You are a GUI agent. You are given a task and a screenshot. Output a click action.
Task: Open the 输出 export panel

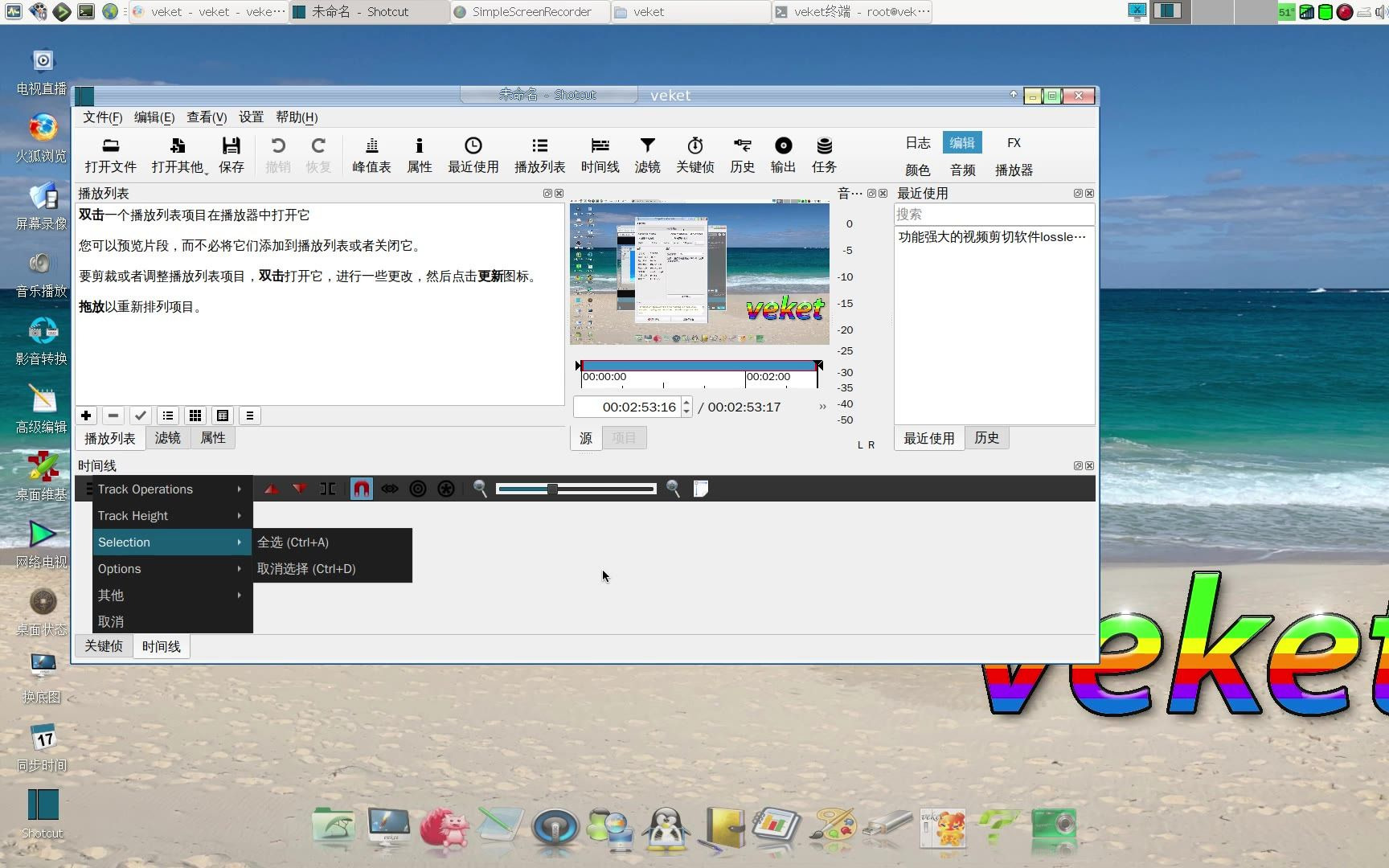tap(782, 154)
